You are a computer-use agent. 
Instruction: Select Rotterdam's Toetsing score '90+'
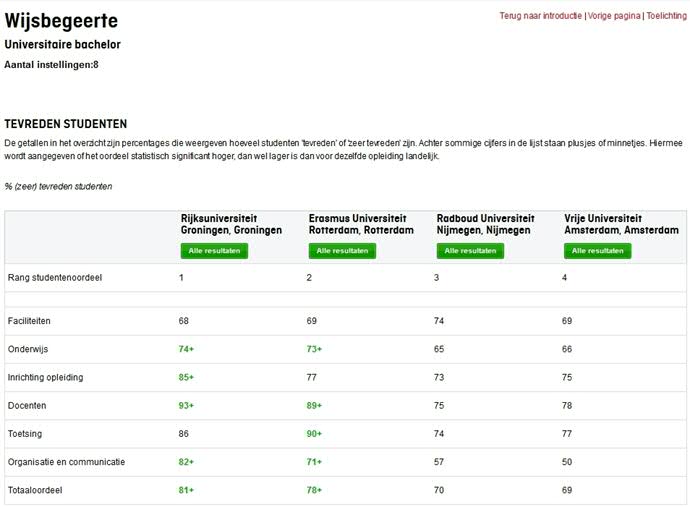tap(314, 434)
